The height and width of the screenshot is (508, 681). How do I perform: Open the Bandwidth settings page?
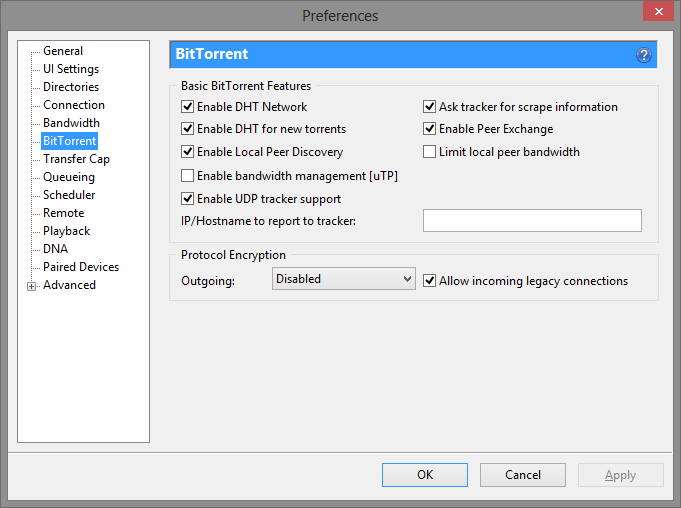pos(71,123)
